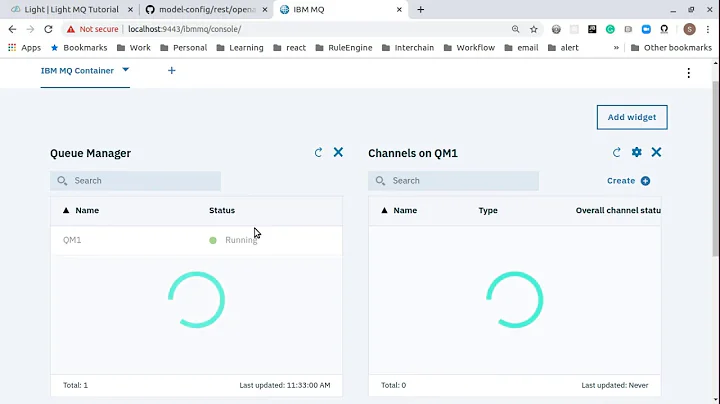Close the Light MQ Tutorial tab
This screenshot has height=404, width=720.
tap(130, 10)
